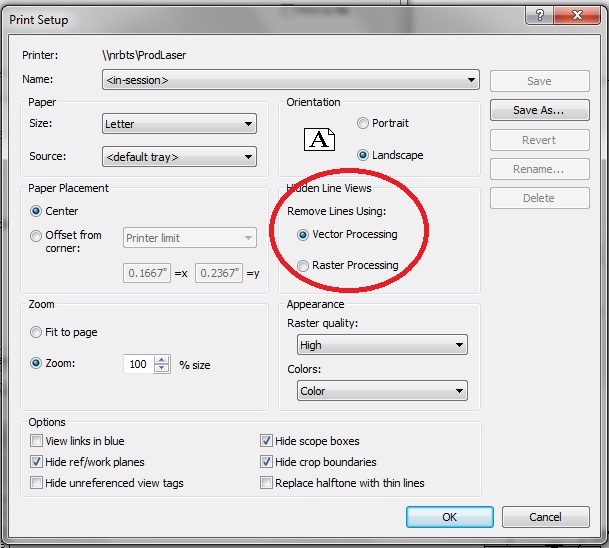Open the Raster quality dropdown

tap(382, 345)
